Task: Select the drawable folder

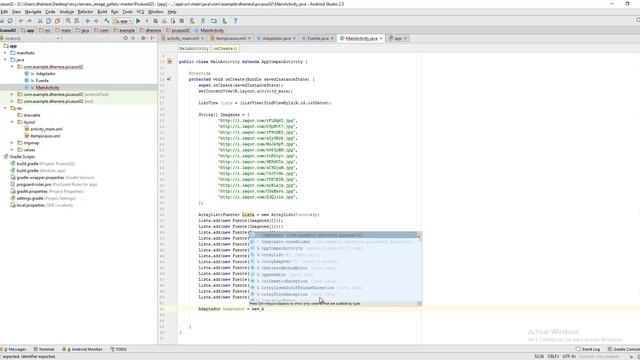Action: 31,115
